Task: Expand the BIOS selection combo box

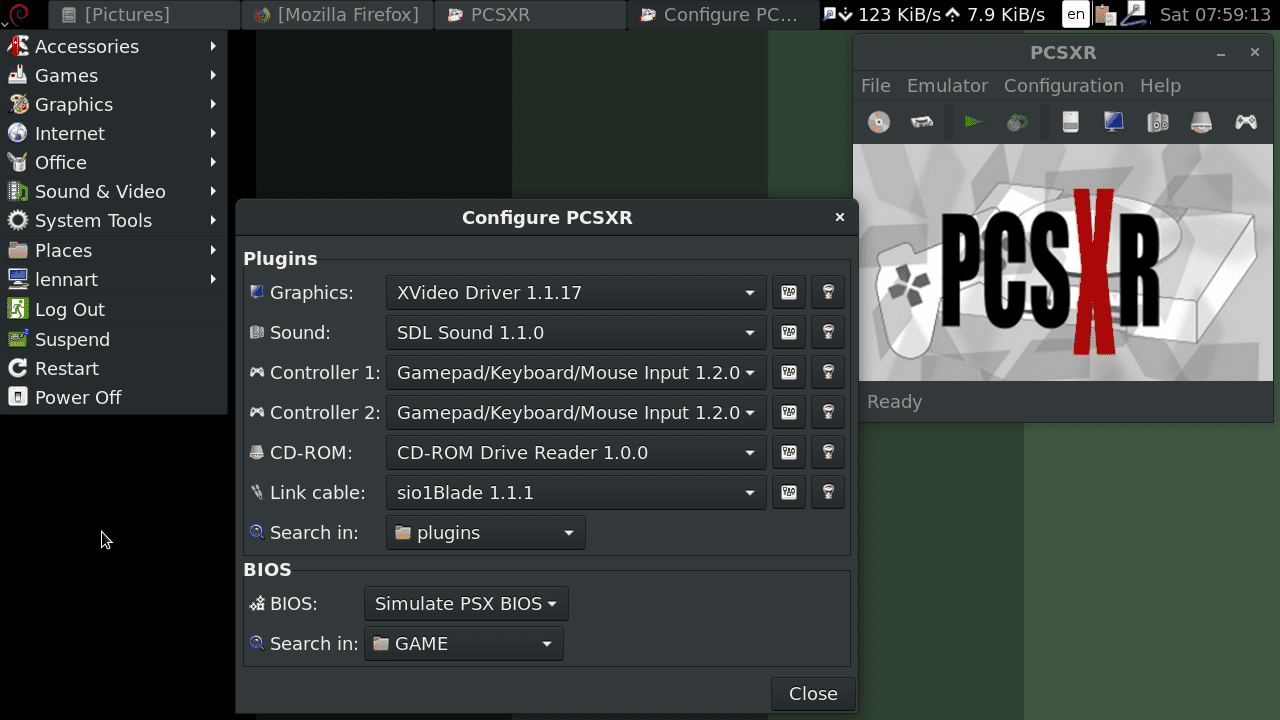Action: [x=466, y=604]
